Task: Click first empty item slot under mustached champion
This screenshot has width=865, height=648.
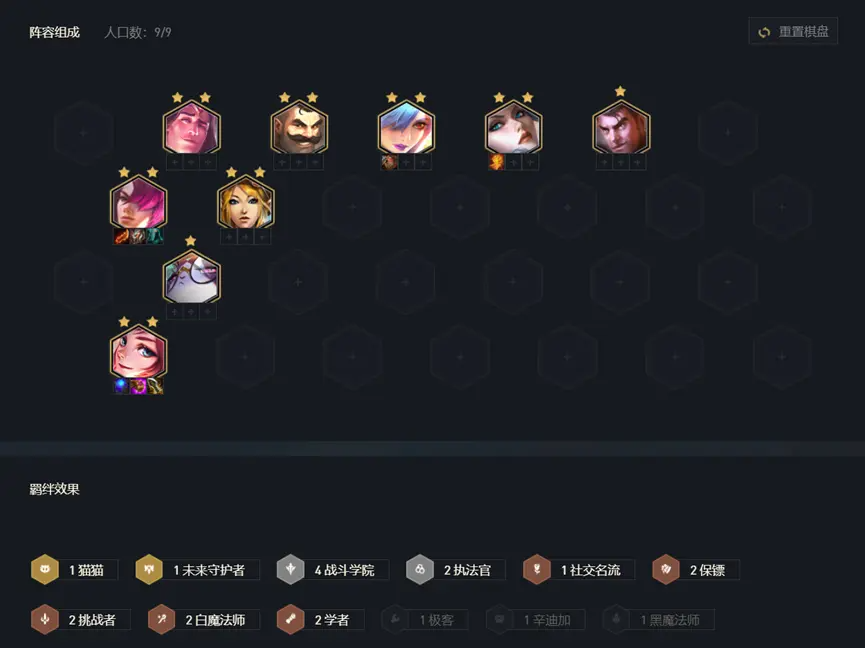Action: click(282, 163)
